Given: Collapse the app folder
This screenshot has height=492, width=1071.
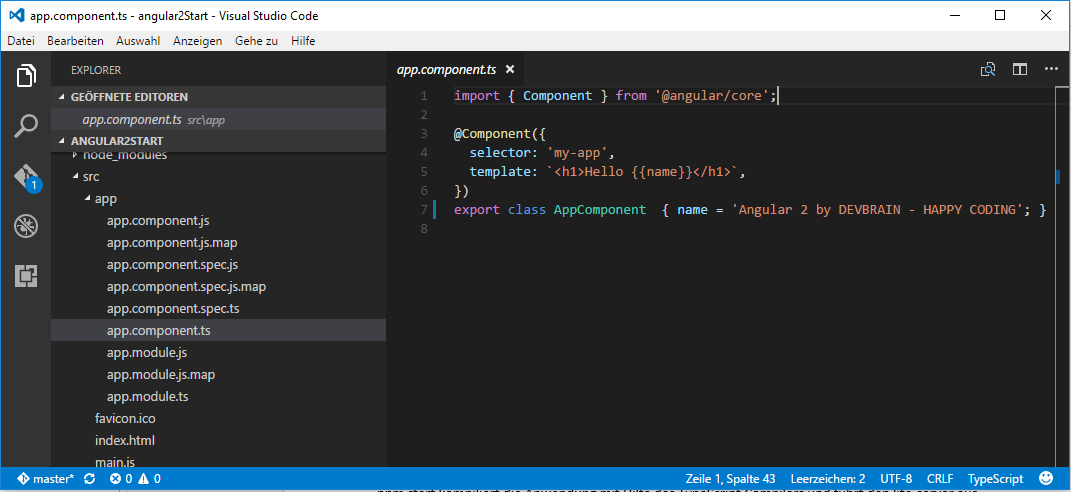Looking at the screenshot, I should pos(87,199).
